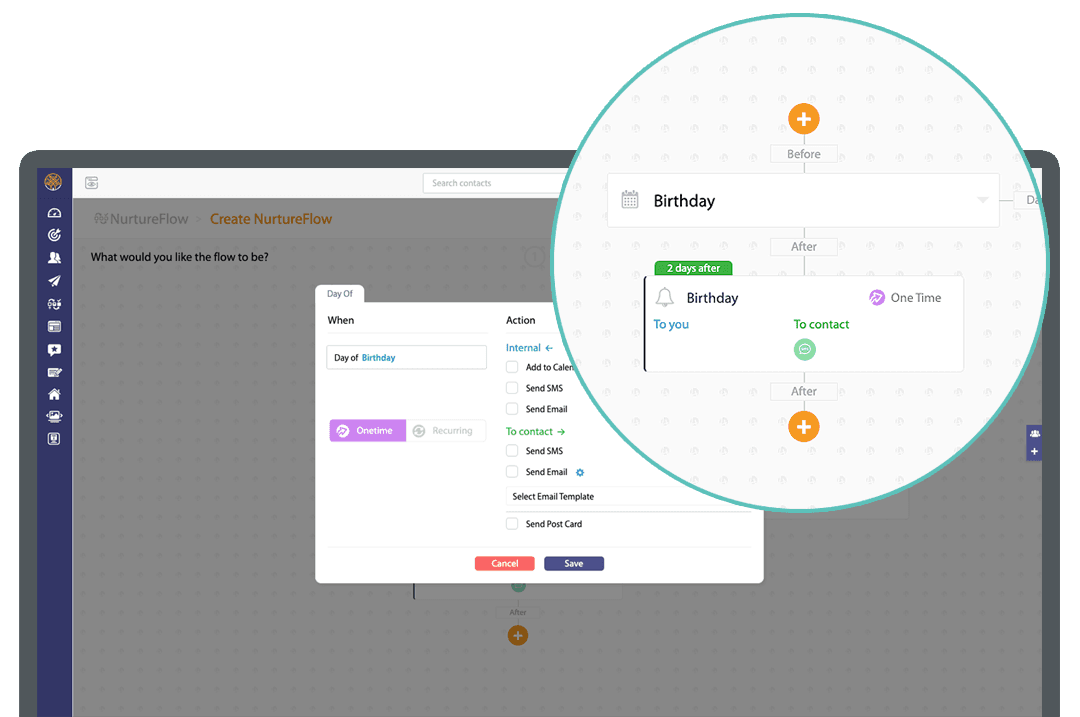1080x717 pixels.
Task: Enable Internal Send Email checkbox
Action: (512, 408)
